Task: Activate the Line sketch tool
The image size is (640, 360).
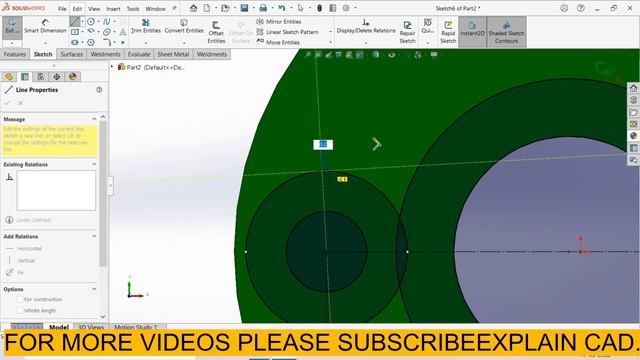Action: 75,21
